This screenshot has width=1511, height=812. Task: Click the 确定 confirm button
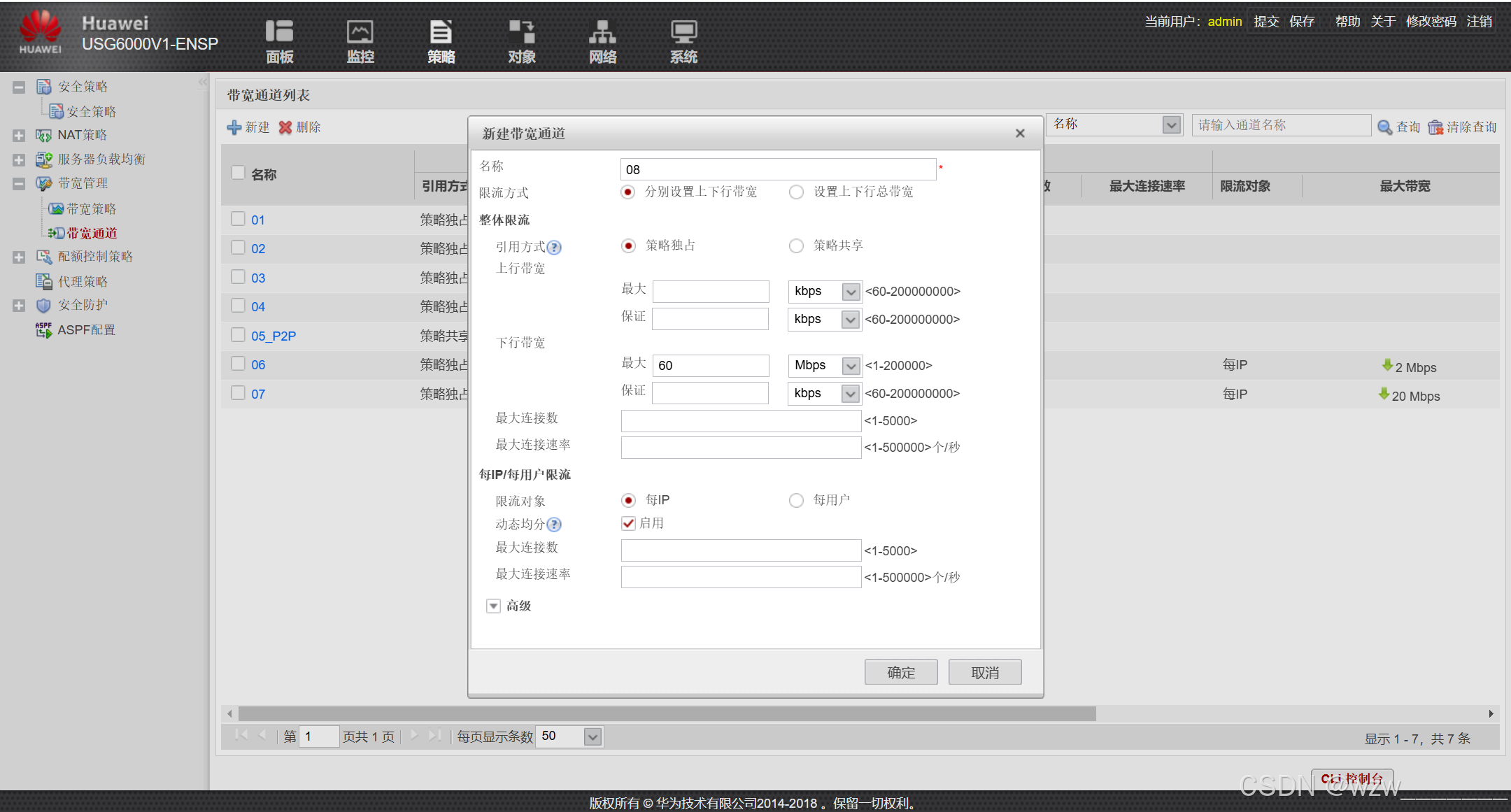click(x=900, y=673)
